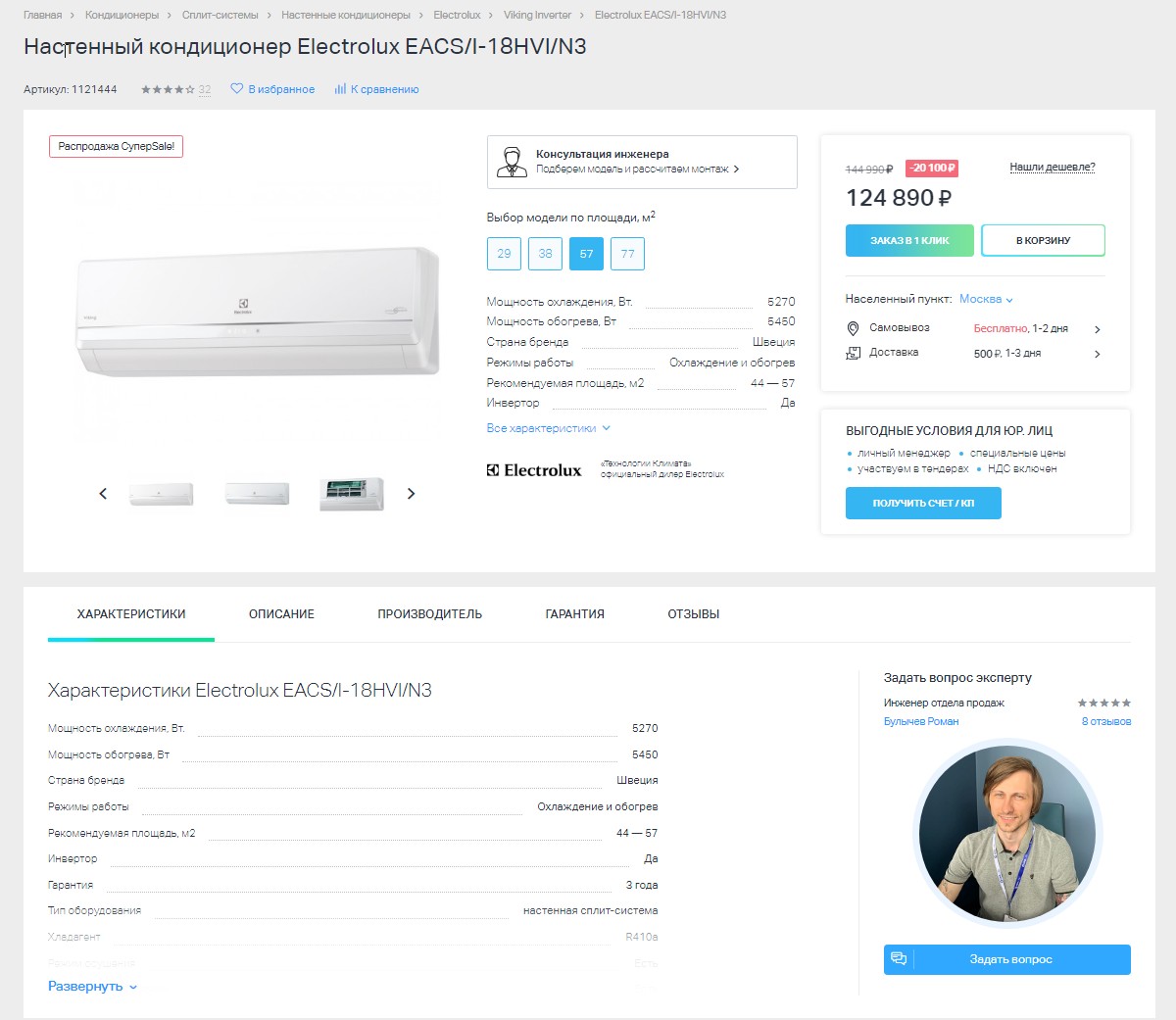
Task: Click Самовывоз delivery option text
Action: (900, 328)
